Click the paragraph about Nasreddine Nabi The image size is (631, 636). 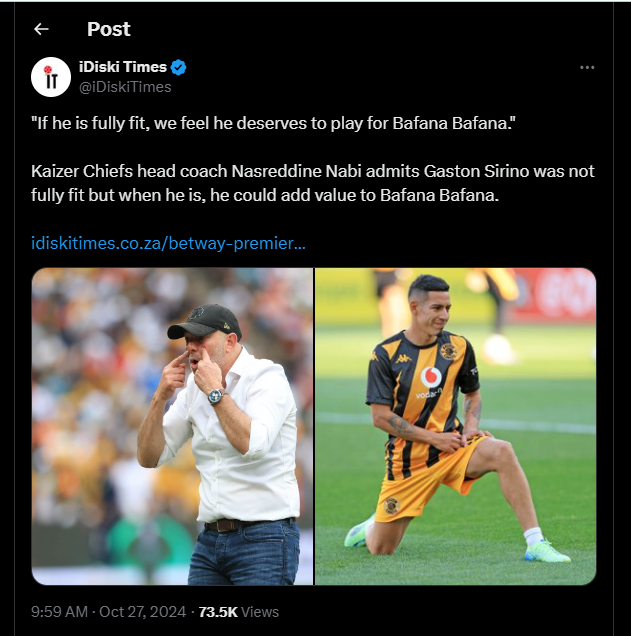(310, 184)
